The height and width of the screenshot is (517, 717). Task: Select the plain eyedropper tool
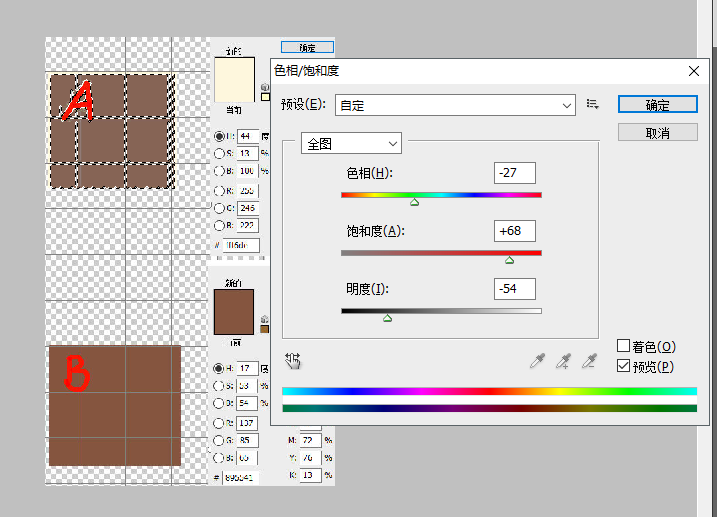[537, 361]
